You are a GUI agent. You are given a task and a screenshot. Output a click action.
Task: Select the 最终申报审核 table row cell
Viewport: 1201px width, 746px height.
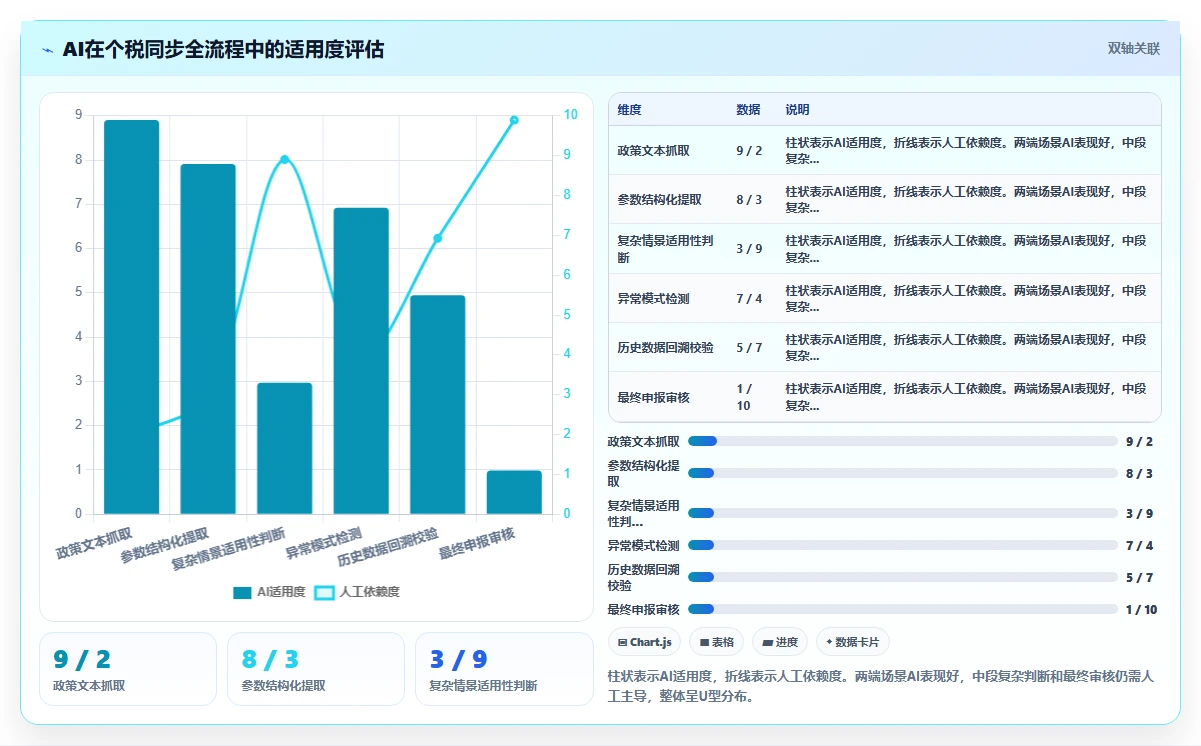pos(667,397)
